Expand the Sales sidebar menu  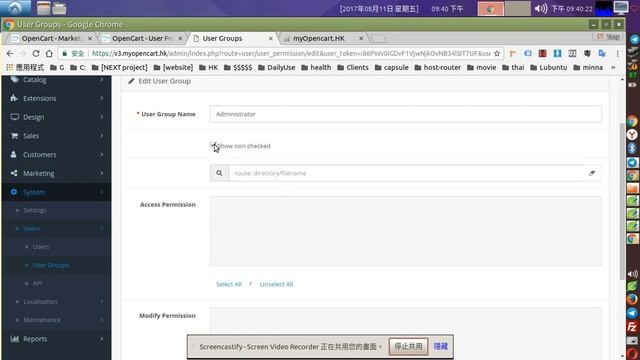[x=56, y=136]
